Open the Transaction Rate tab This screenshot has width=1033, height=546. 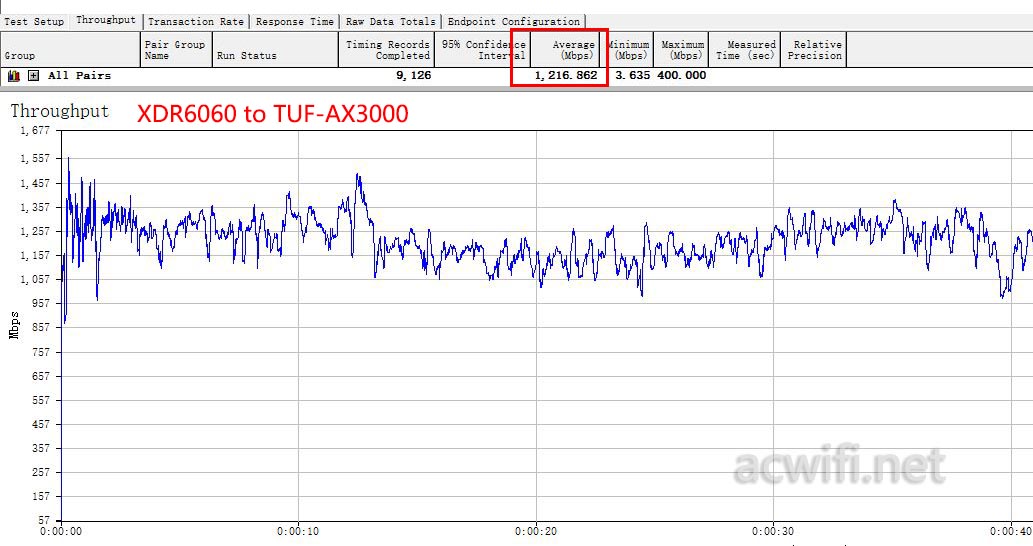tap(196, 22)
